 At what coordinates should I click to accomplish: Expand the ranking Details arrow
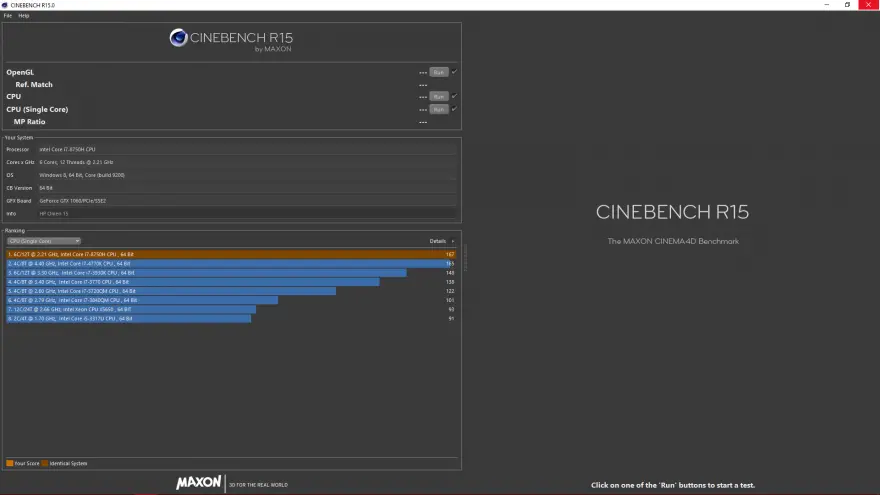tap(453, 241)
